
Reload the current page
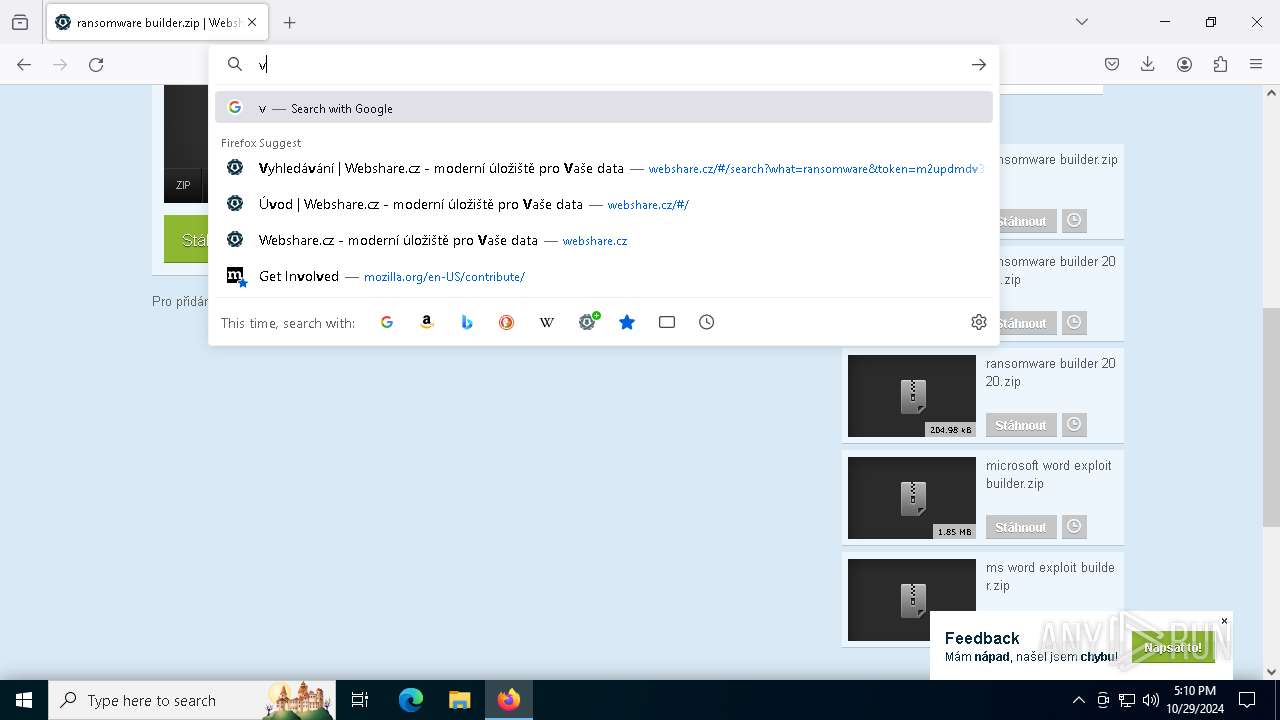96,64
